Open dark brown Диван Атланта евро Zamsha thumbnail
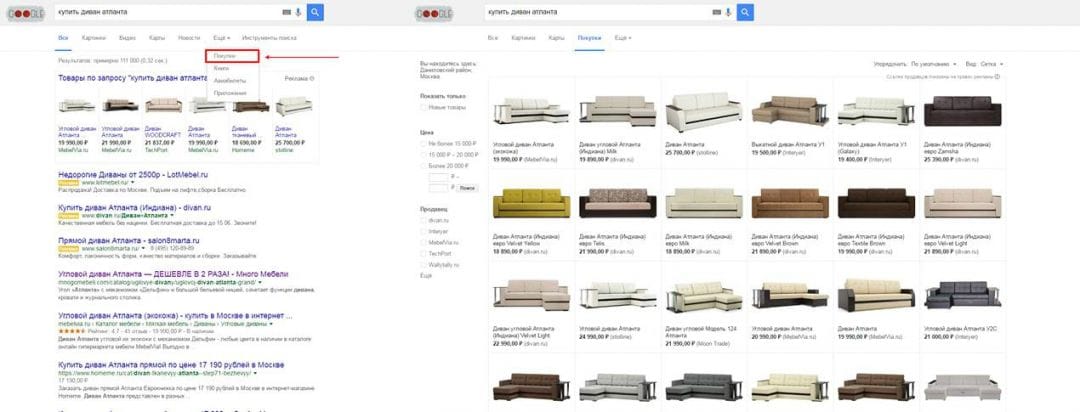 pos(962,110)
